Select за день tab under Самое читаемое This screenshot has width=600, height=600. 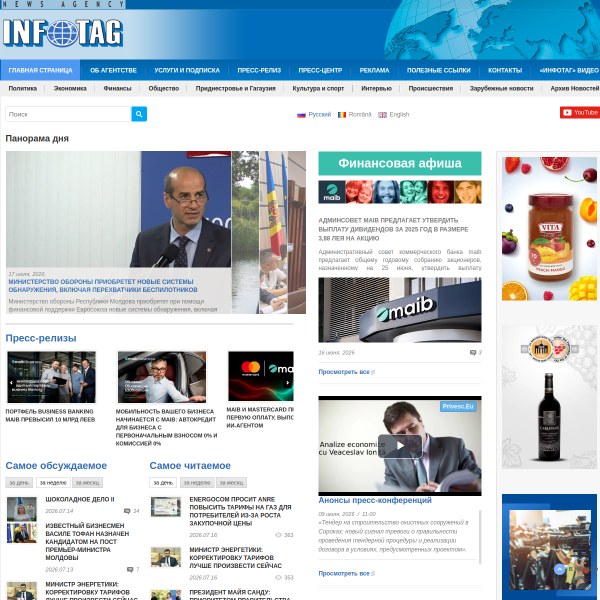tap(163, 483)
